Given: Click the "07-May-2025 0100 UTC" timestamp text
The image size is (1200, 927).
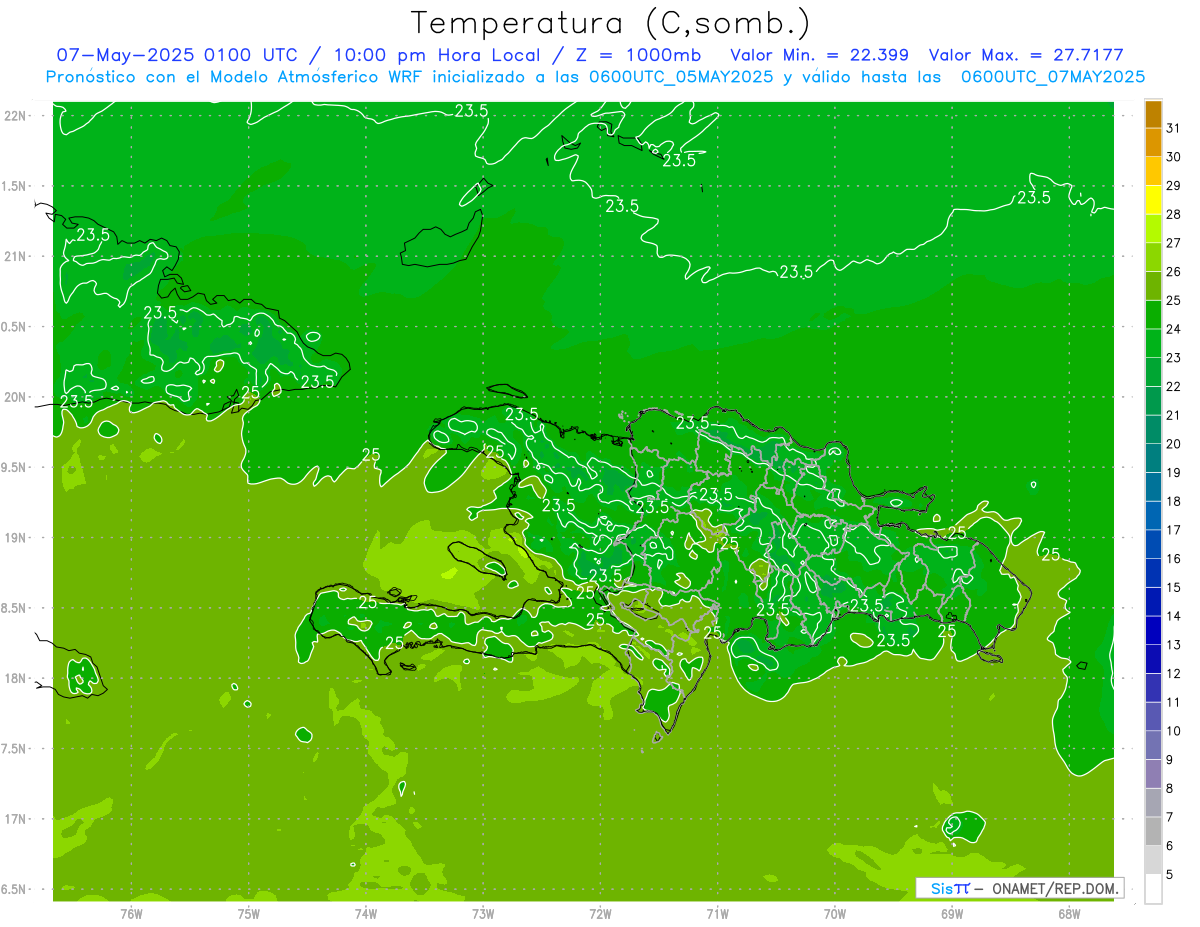Looking at the screenshot, I should 176,55.
